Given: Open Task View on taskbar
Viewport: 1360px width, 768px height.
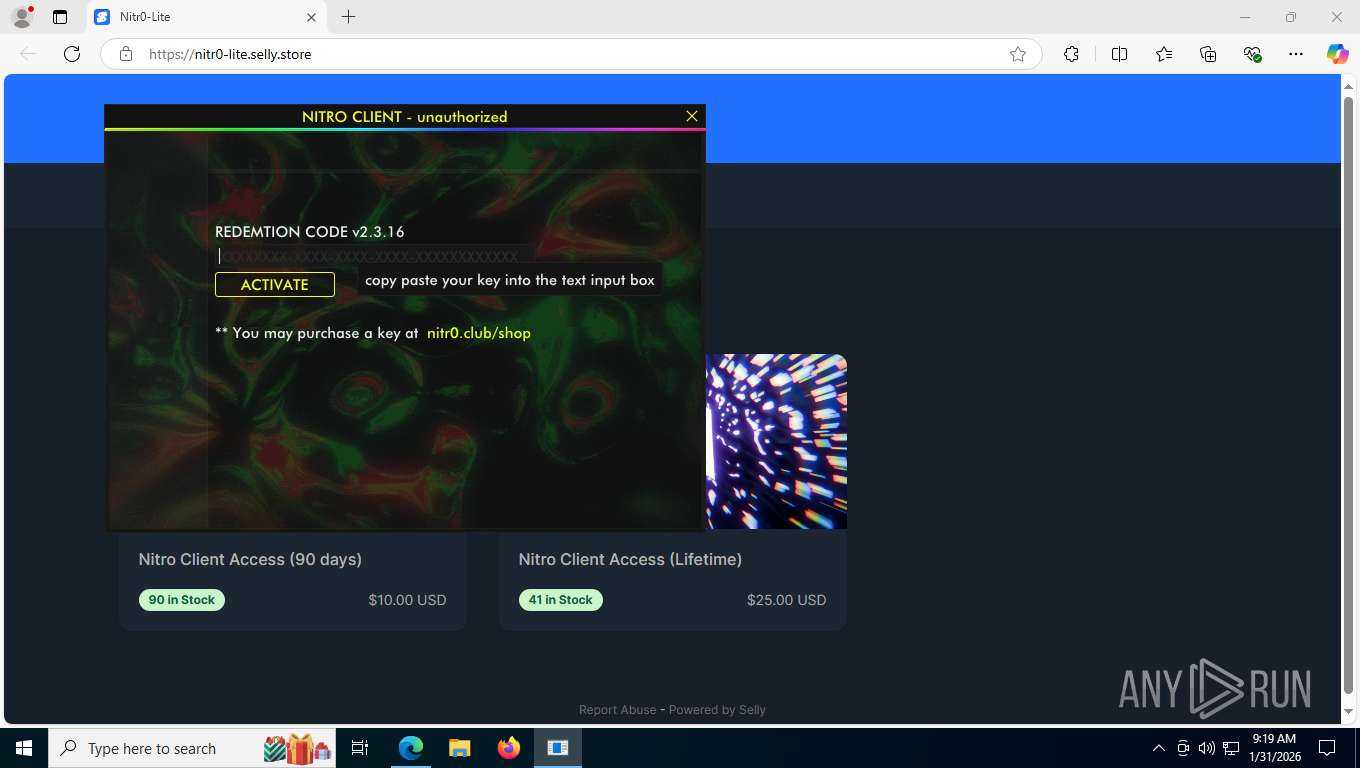Looking at the screenshot, I should [x=360, y=748].
